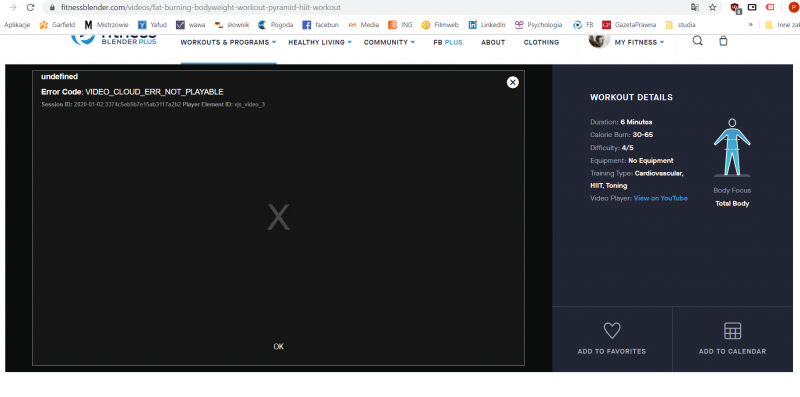Open Media bookmark
The image size is (800, 397).
(x=363, y=24)
